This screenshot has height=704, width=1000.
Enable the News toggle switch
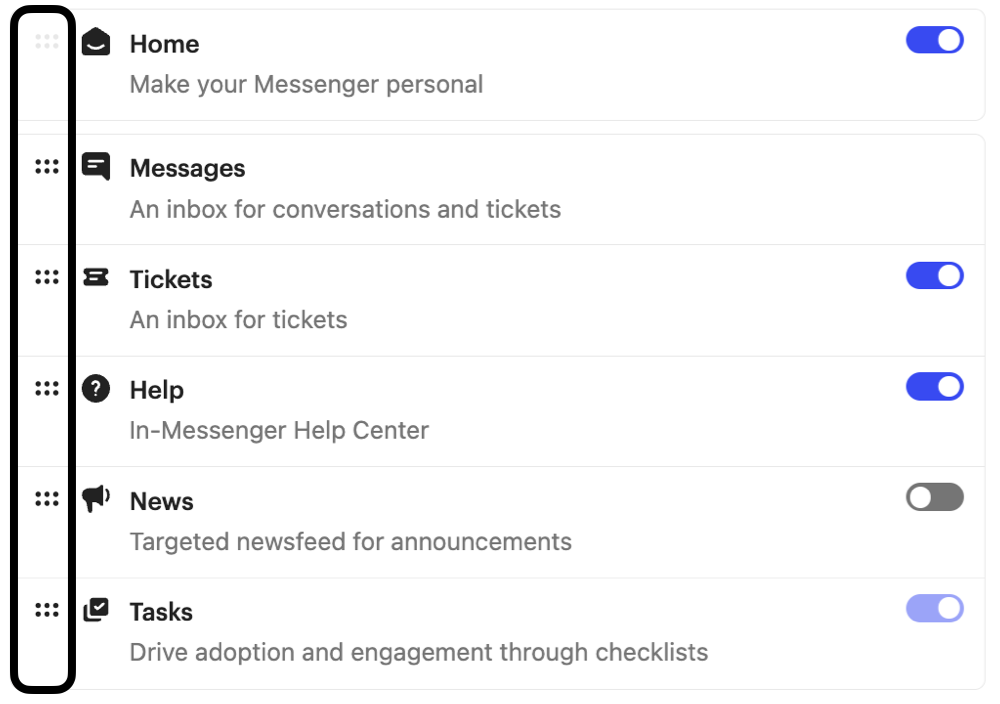[934, 497]
